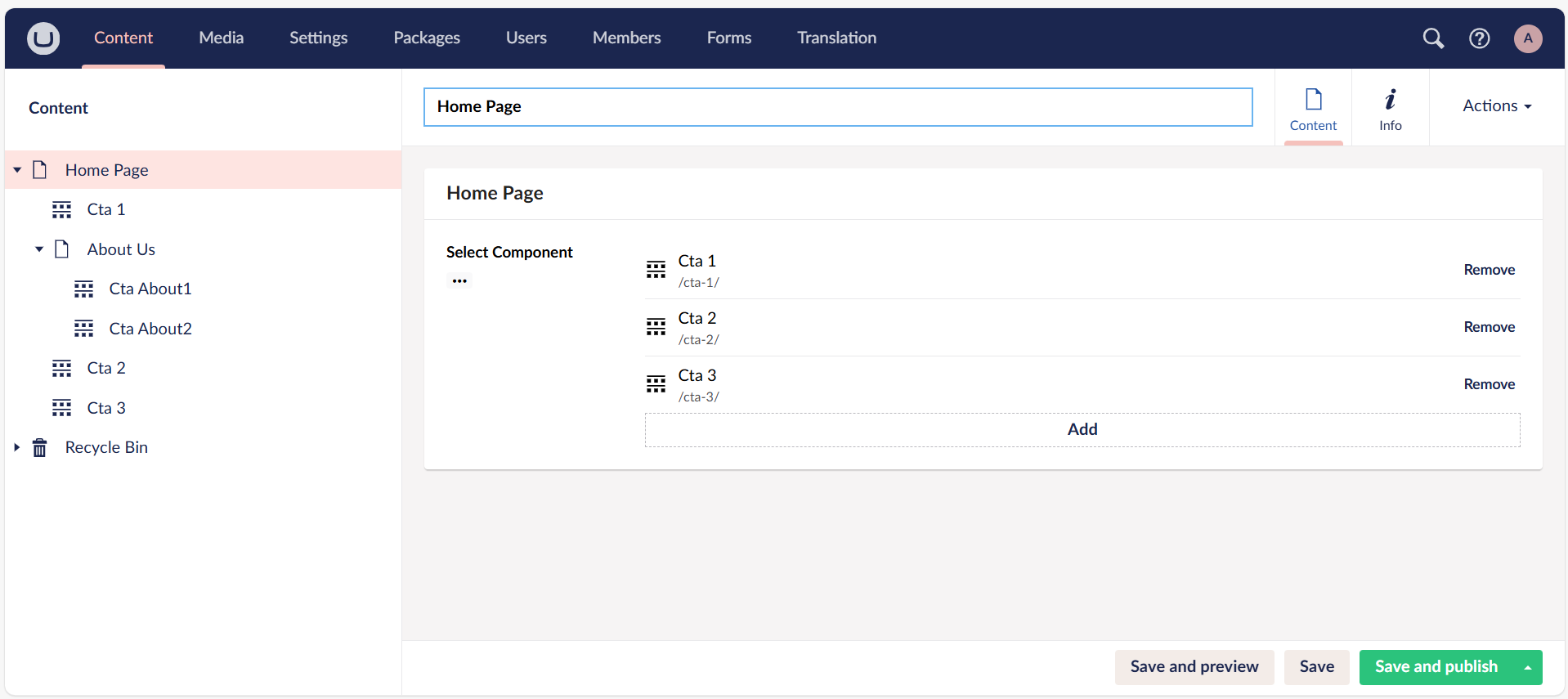Click the Cta 1 component name

coord(697,261)
